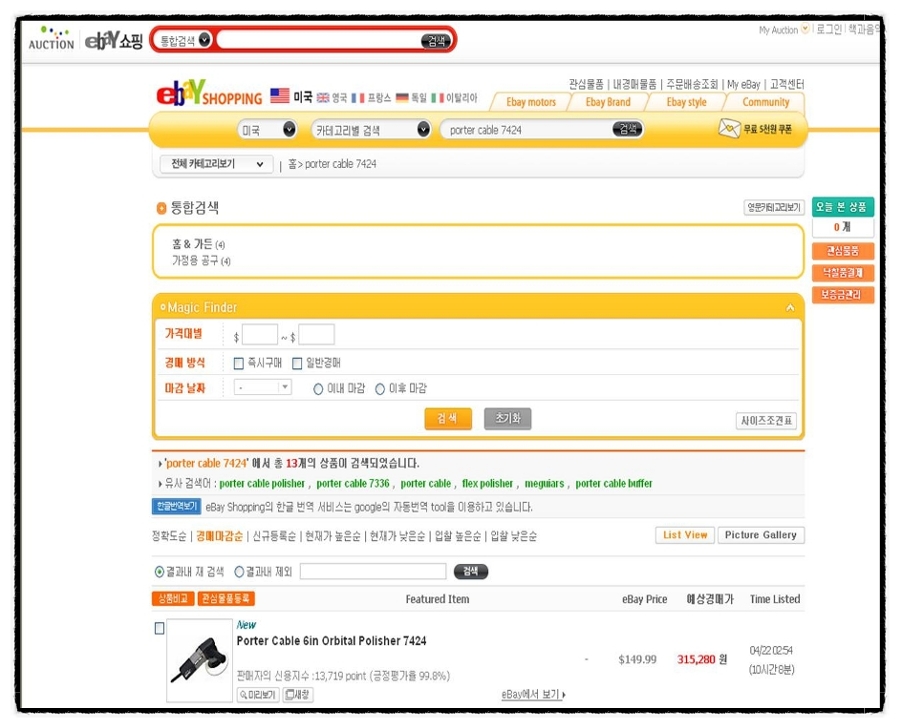Click the Auction logo
The height and width of the screenshot is (728, 900).
point(52,38)
